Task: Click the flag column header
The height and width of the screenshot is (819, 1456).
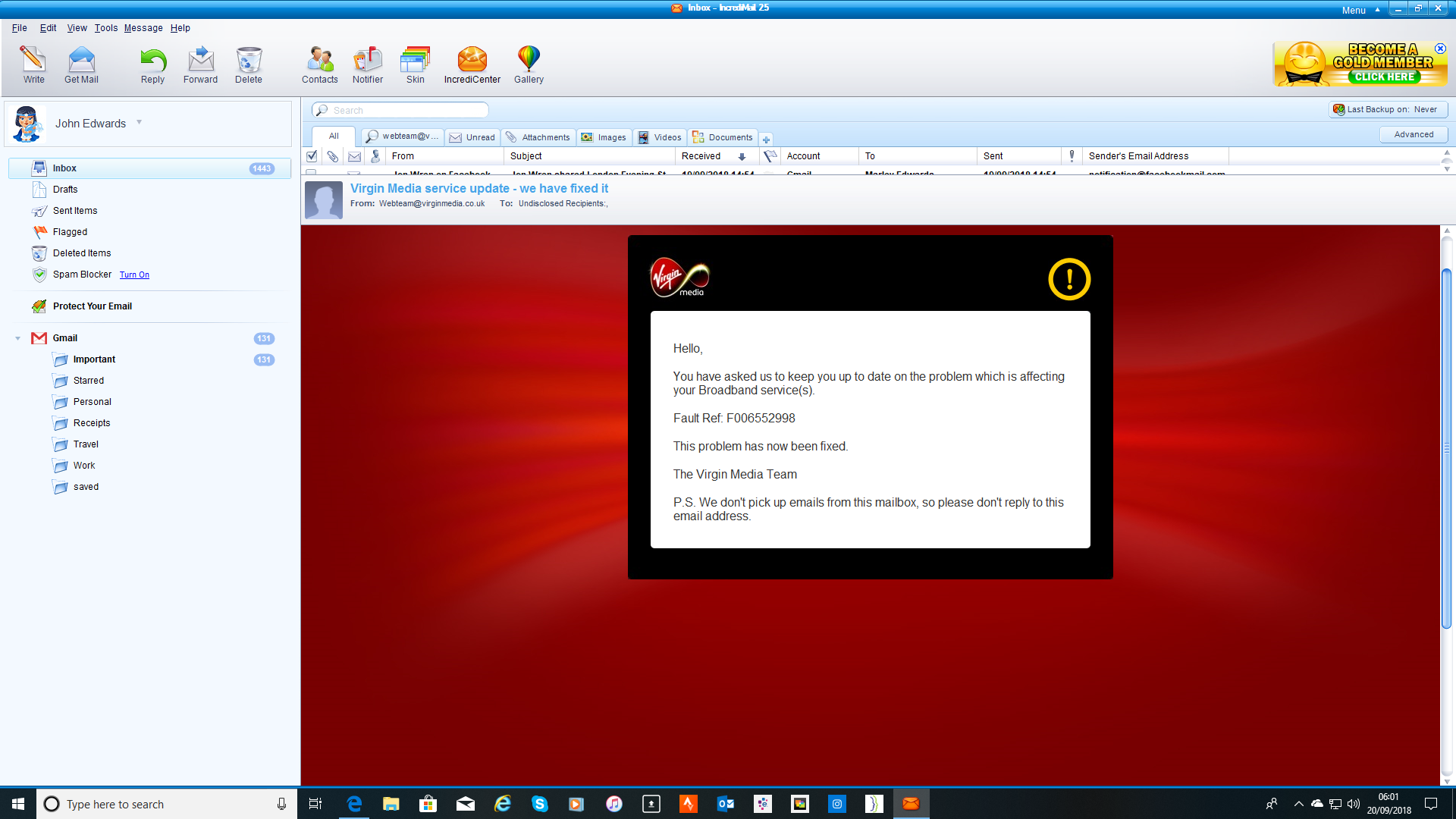Action: point(770,156)
